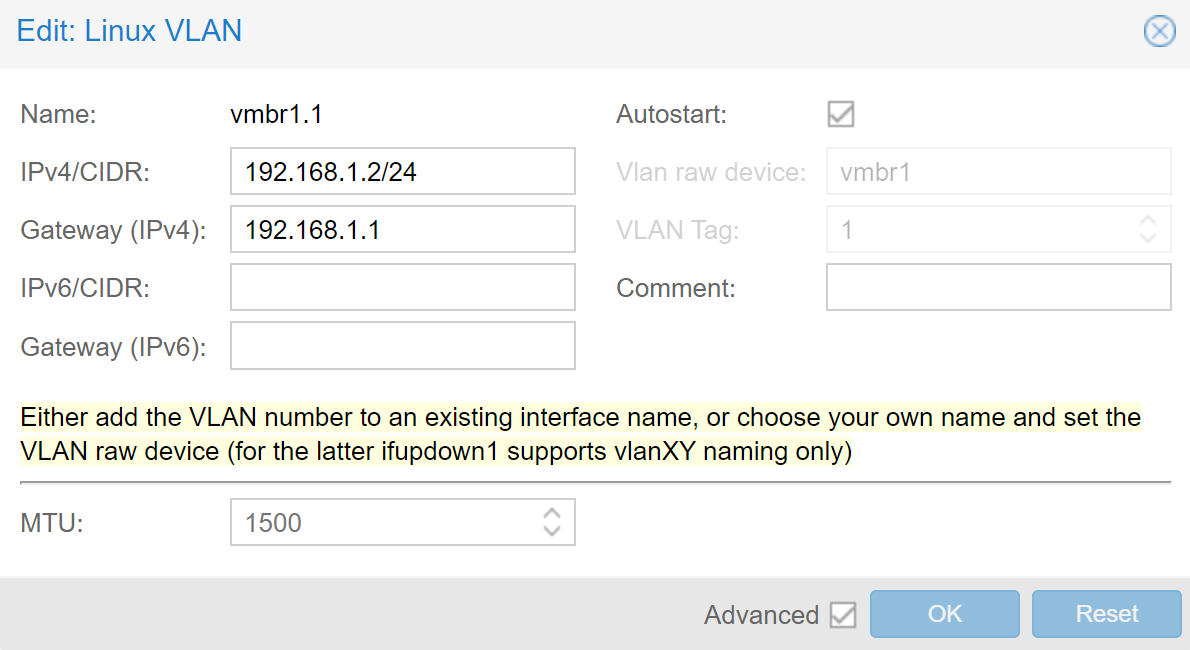Image resolution: width=1190 pixels, height=650 pixels.
Task: Increase VLAN Tag with up arrow
Action: tap(1148, 221)
